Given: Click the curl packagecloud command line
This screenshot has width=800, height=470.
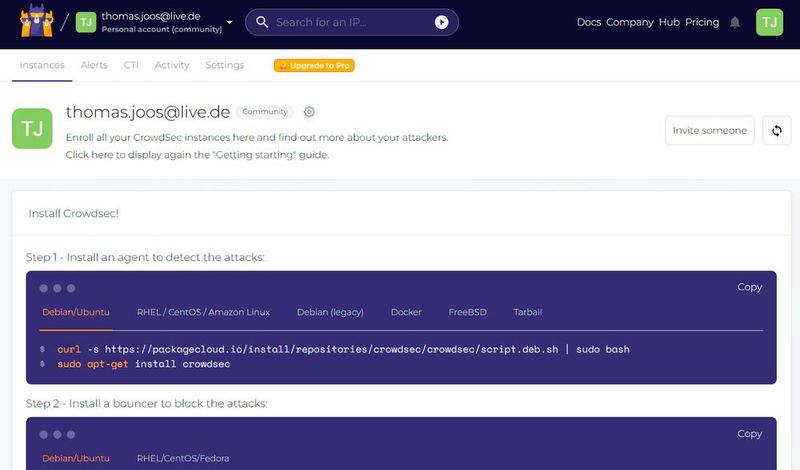Looking at the screenshot, I should click(x=343, y=350).
